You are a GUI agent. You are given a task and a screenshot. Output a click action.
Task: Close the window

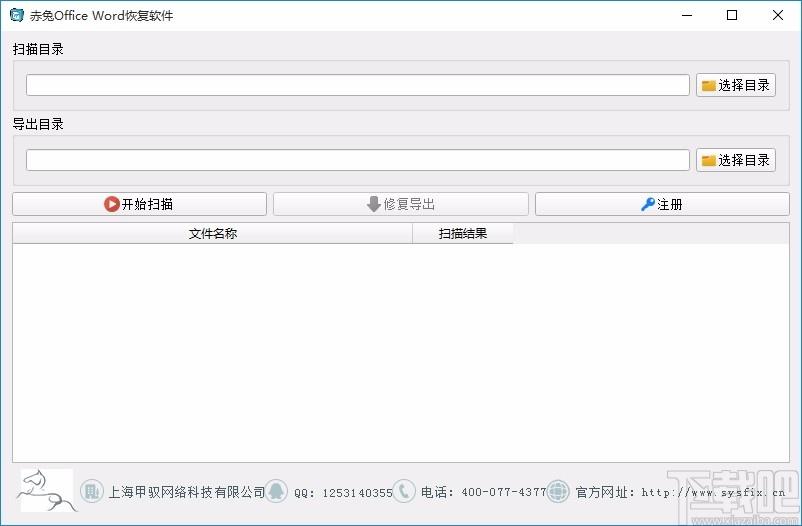[777, 15]
